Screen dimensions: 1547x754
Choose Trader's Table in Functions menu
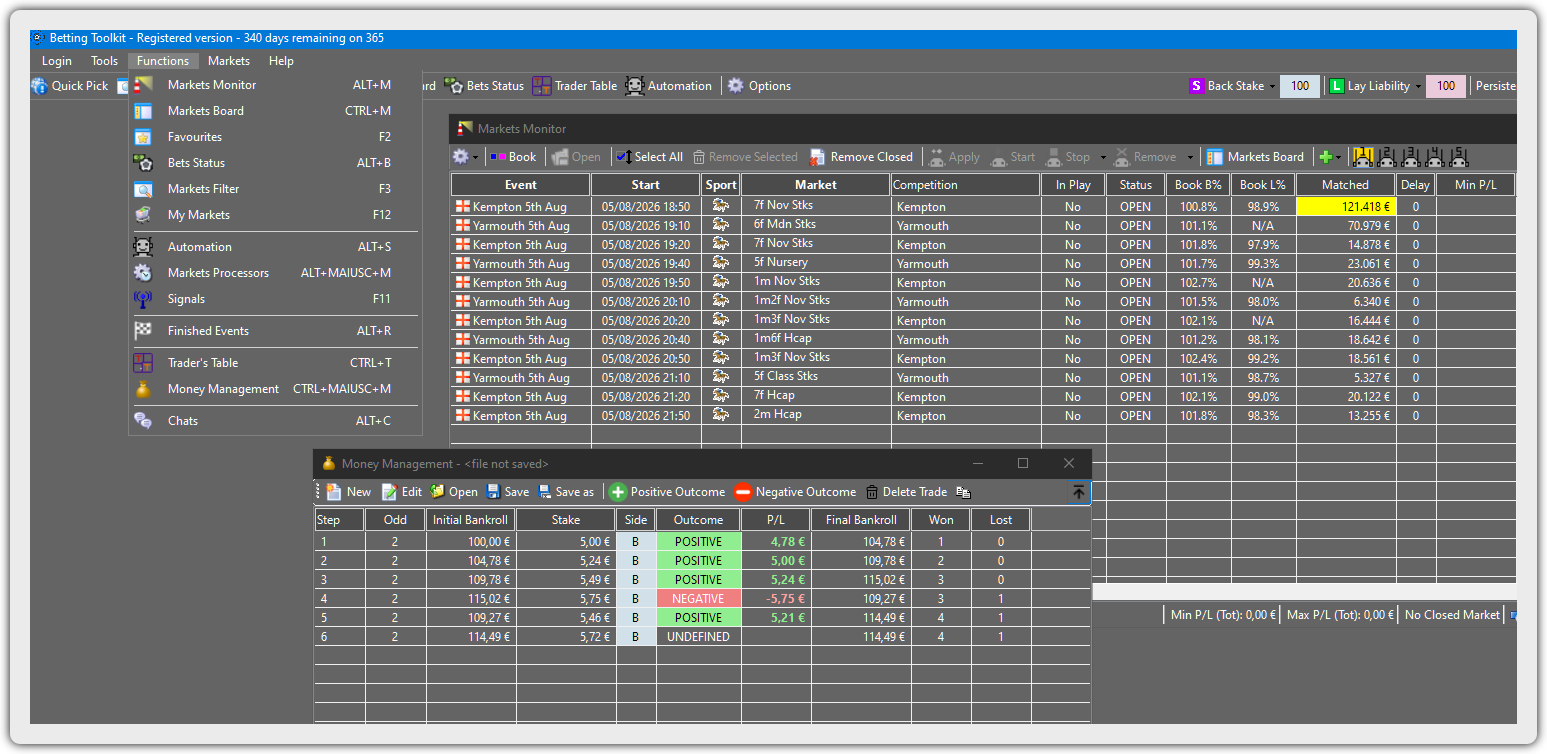[x=275, y=363]
